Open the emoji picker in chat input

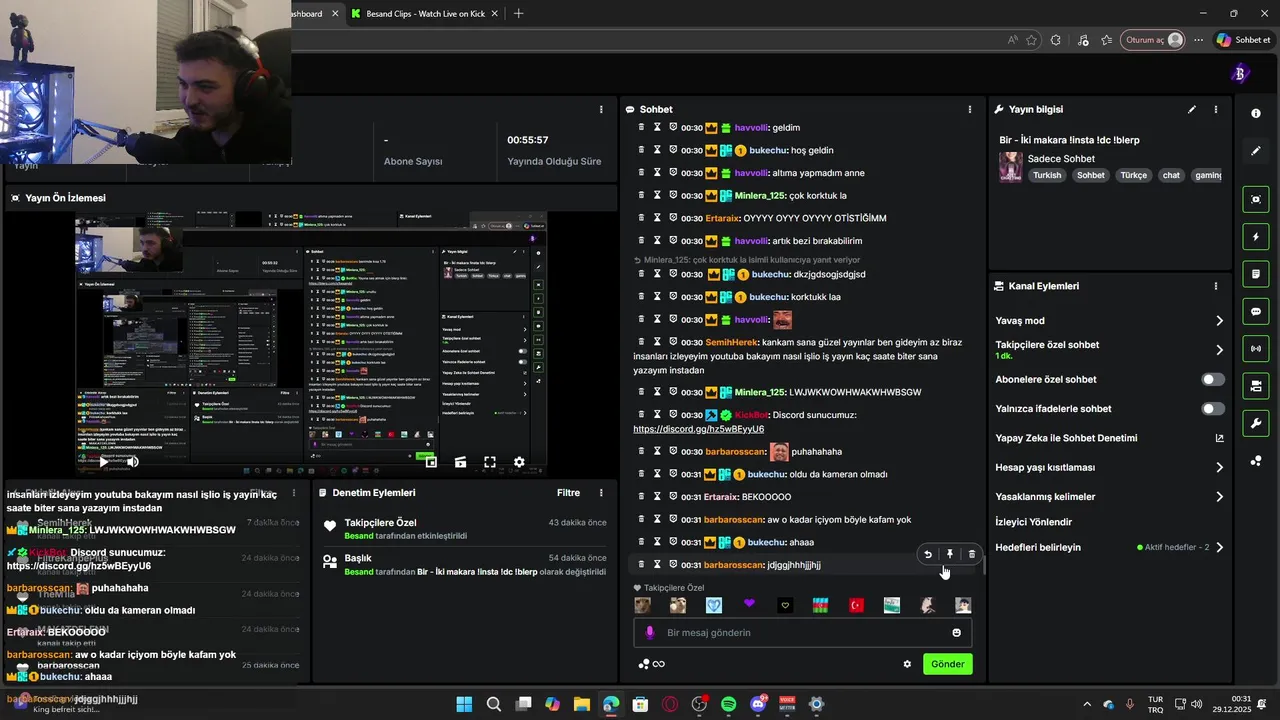coord(957,633)
